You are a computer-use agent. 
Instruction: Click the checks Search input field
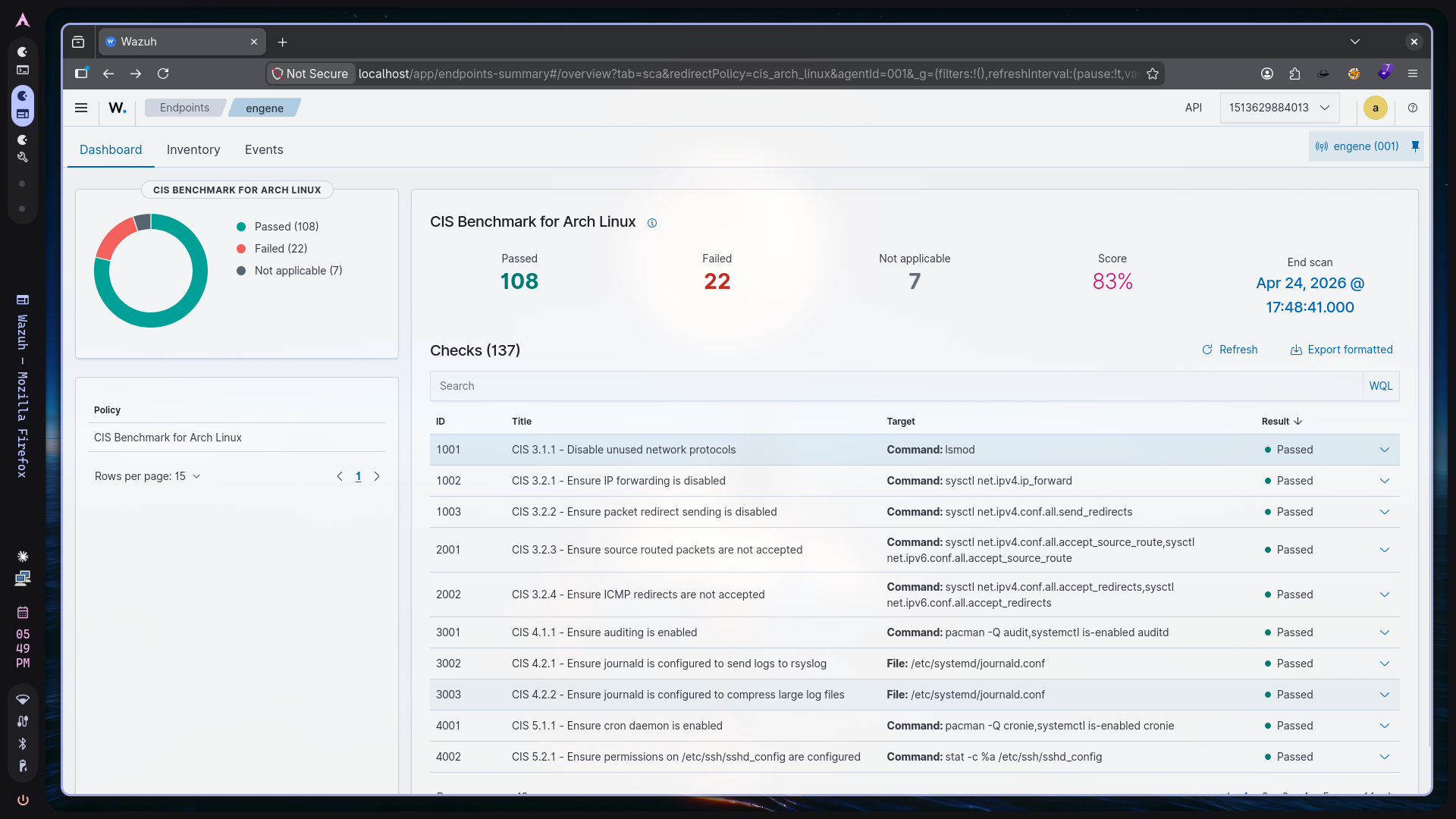[x=895, y=386]
